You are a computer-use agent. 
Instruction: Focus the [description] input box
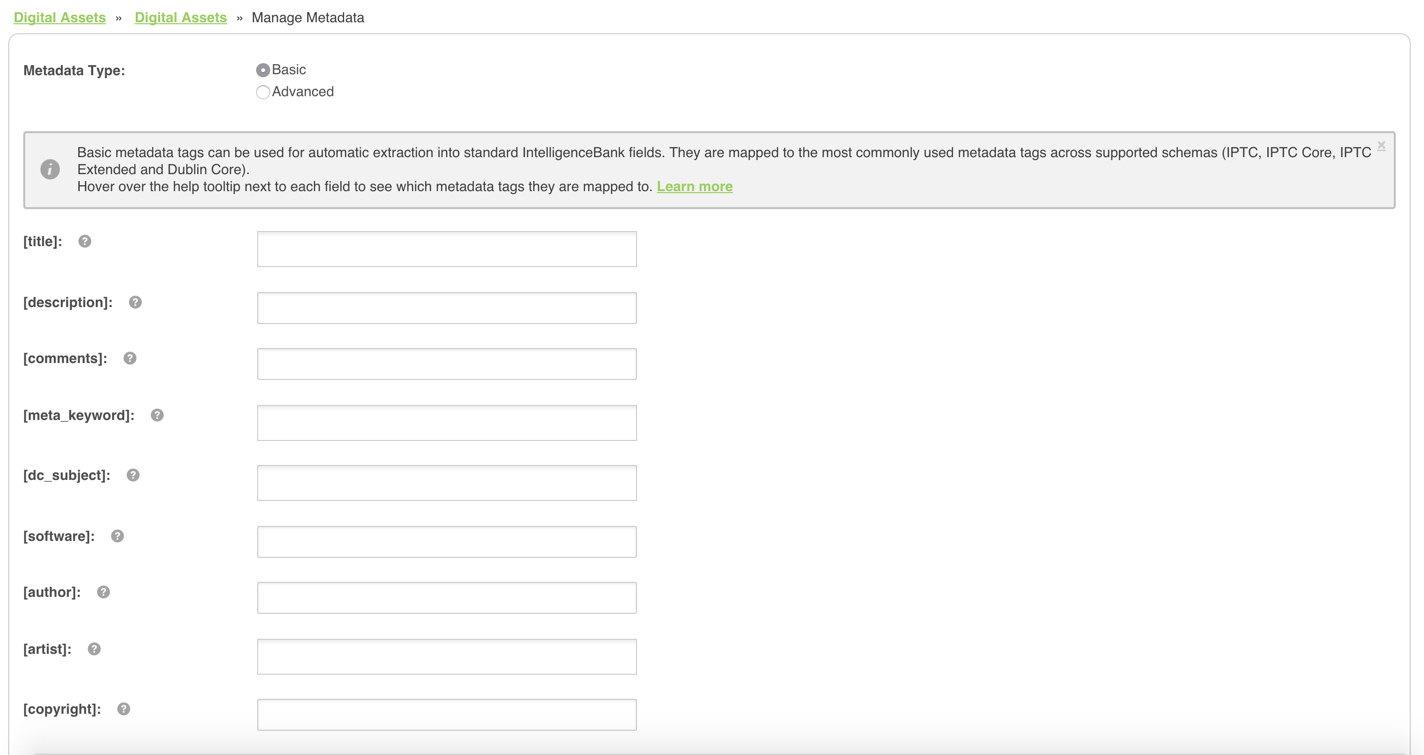pos(446,308)
